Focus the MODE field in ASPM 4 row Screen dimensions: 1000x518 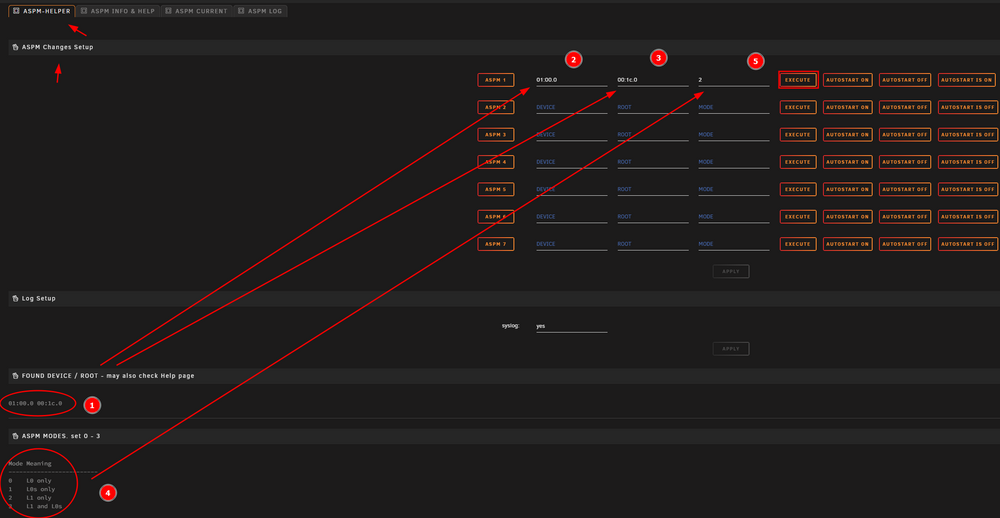(x=733, y=163)
